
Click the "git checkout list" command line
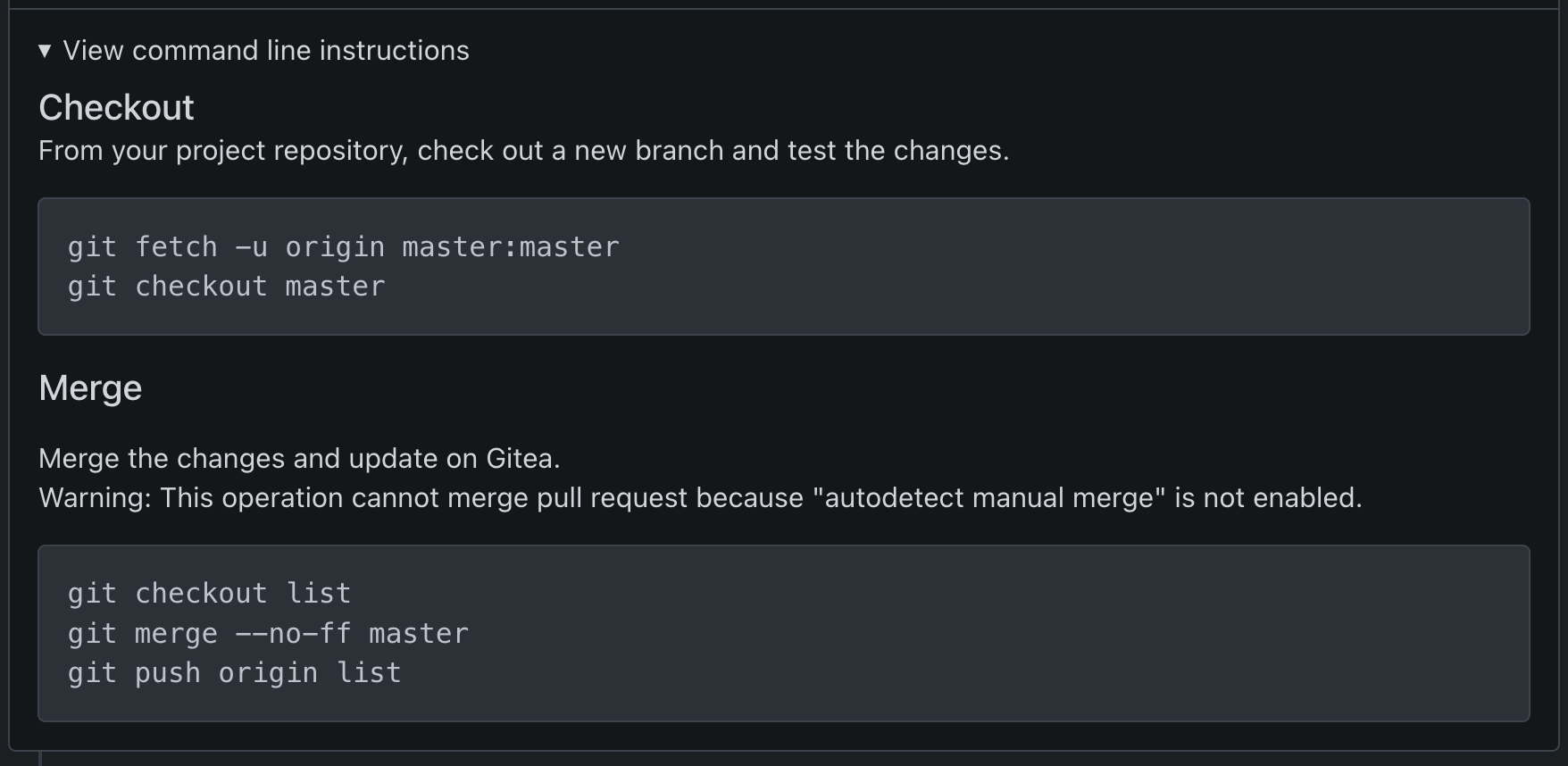209,594
